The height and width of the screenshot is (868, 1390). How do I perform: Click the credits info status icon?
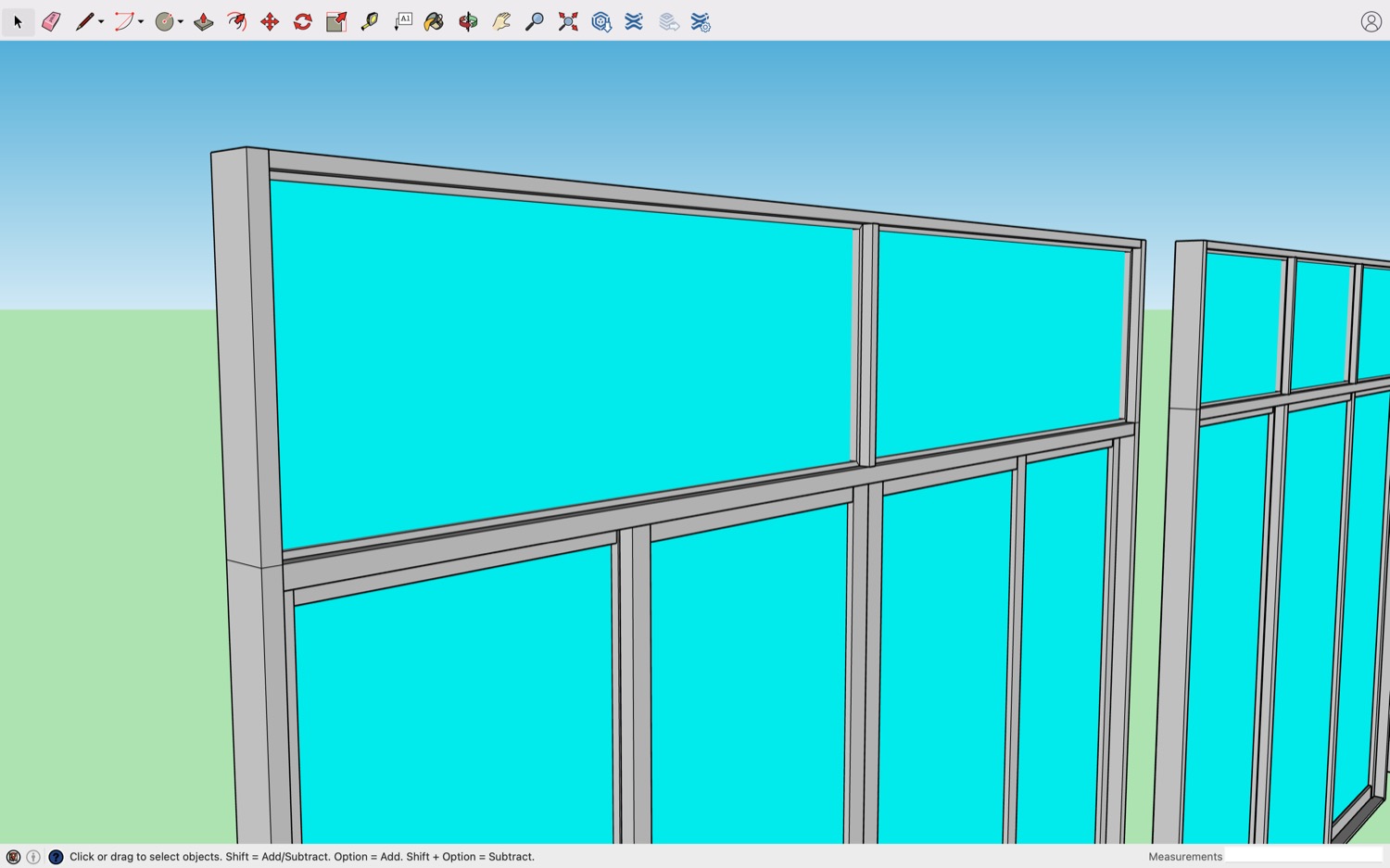tap(33, 857)
